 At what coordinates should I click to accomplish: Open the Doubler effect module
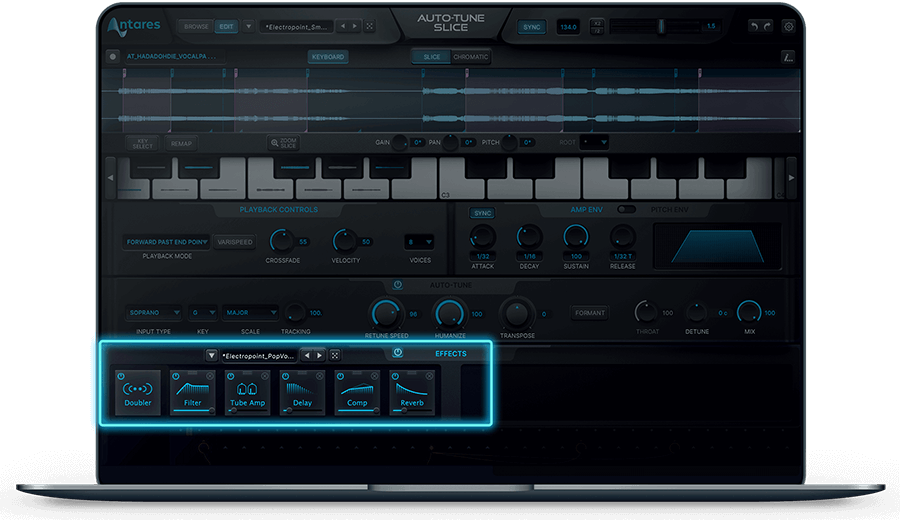click(x=138, y=392)
